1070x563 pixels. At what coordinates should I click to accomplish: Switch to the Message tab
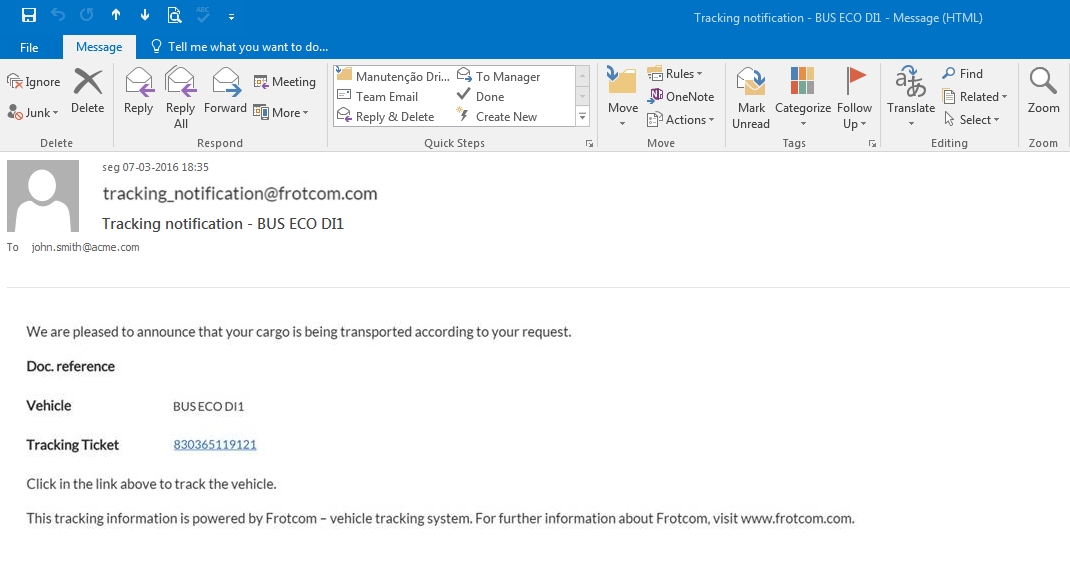coord(99,47)
